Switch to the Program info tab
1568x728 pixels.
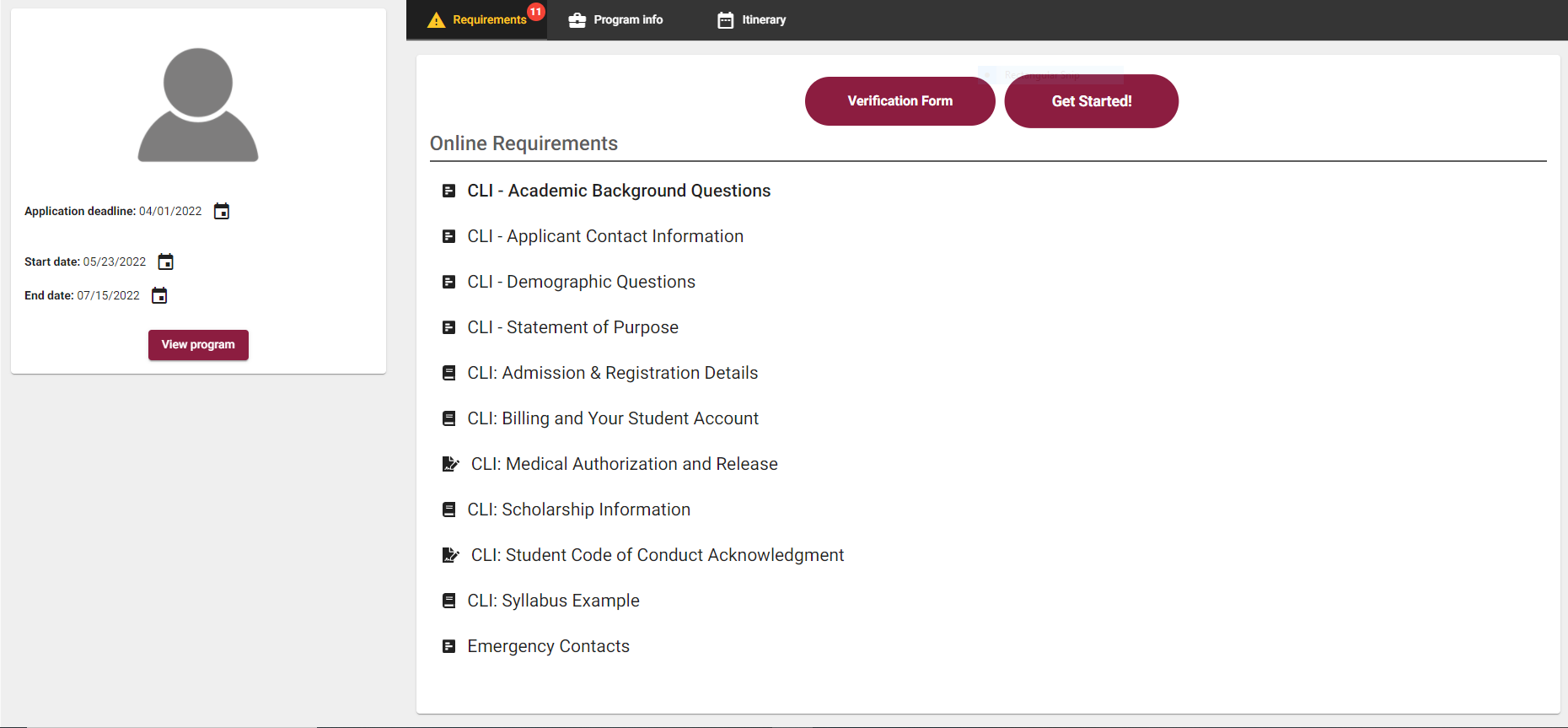[x=616, y=20]
